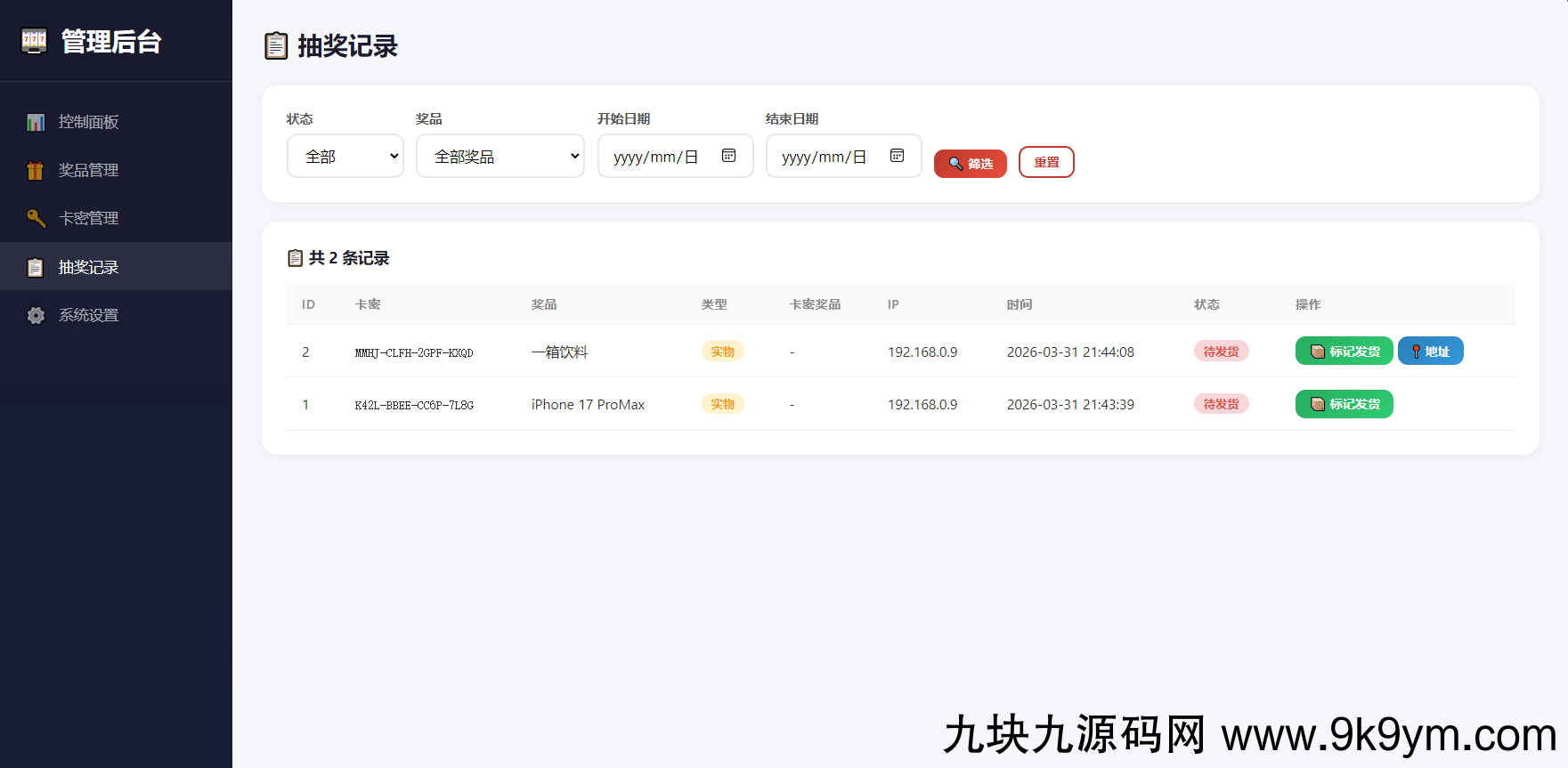Viewport: 1568px width, 768px height.
Task: Open the 开始日期 calendar picker icon
Action: (x=728, y=156)
